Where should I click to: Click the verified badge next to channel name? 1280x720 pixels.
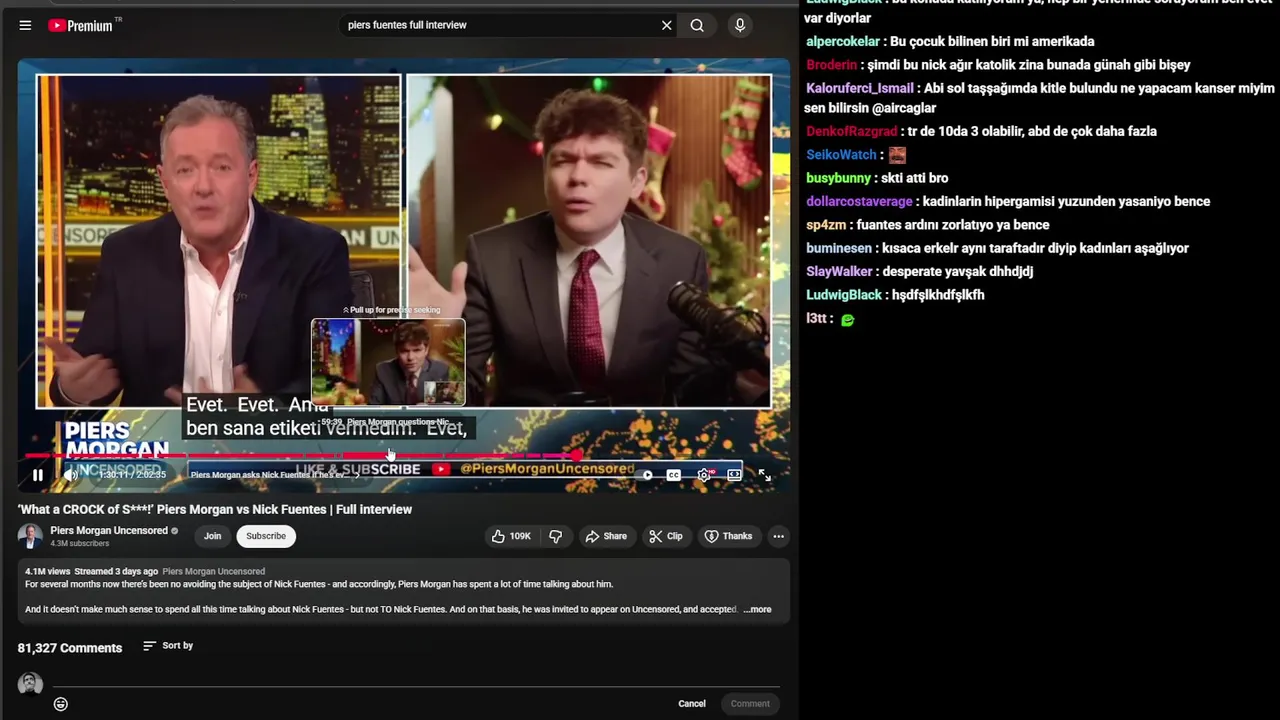point(174,531)
